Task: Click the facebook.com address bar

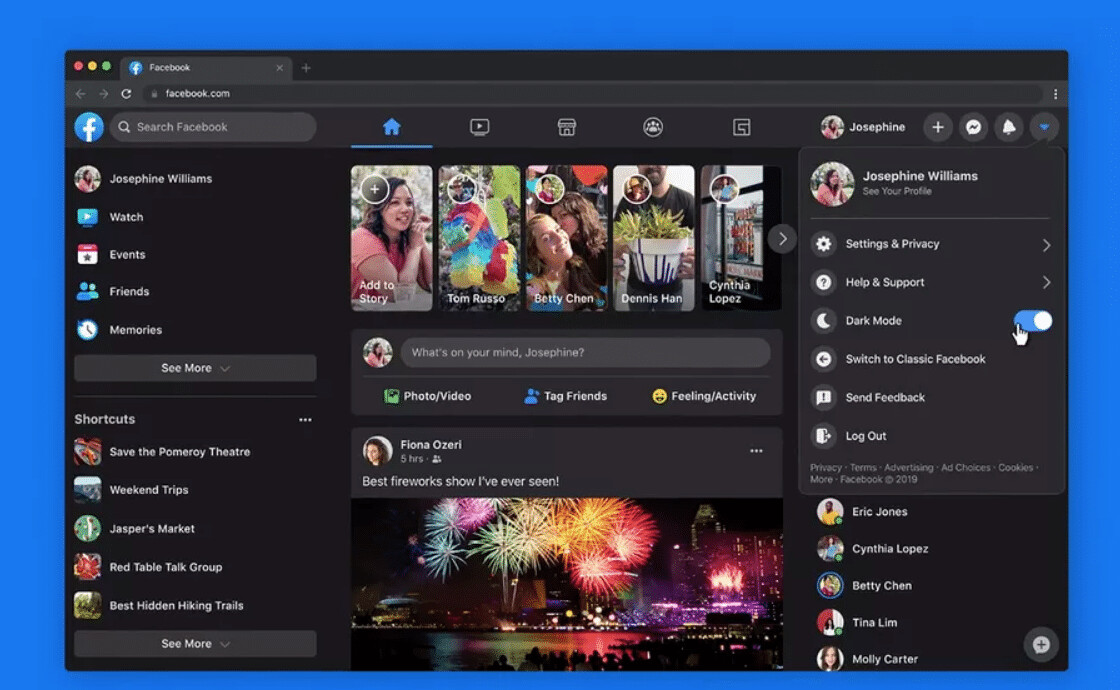Action: (x=593, y=94)
